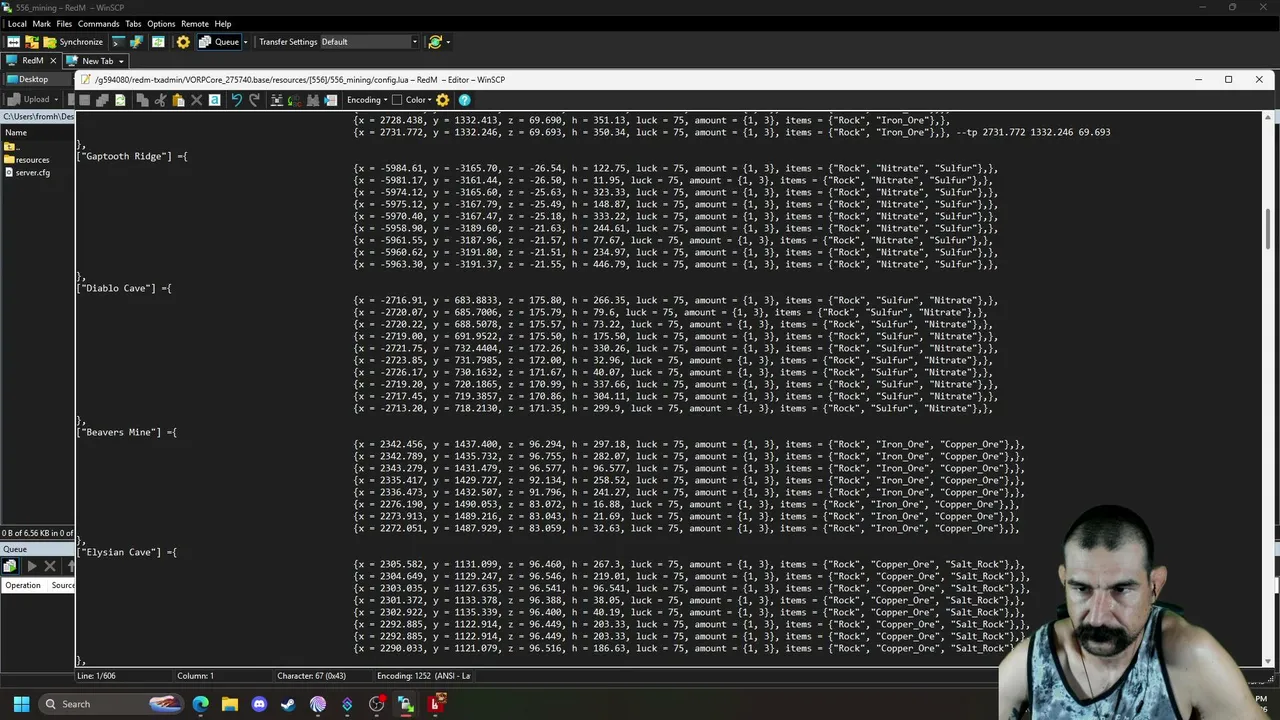Open editor Help question mark icon

[464, 100]
